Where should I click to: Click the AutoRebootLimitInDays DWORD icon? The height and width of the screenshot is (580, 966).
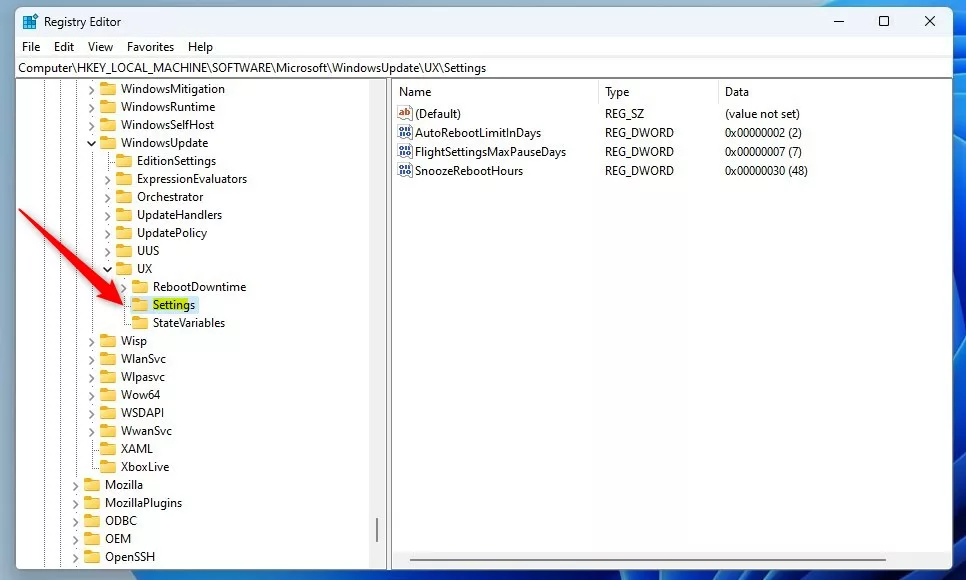(405, 132)
